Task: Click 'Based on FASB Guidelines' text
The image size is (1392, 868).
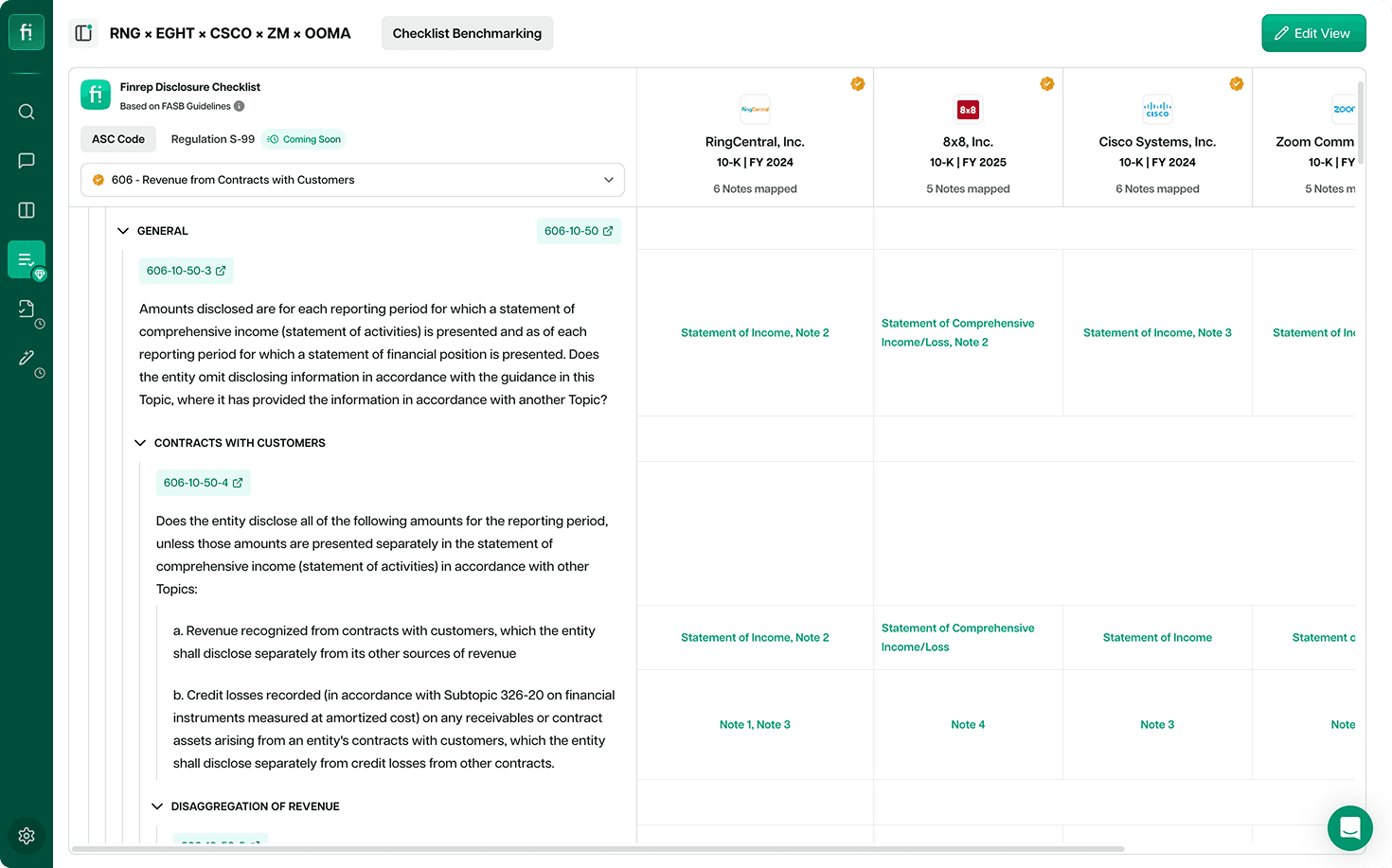Action: (x=175, y=106)
